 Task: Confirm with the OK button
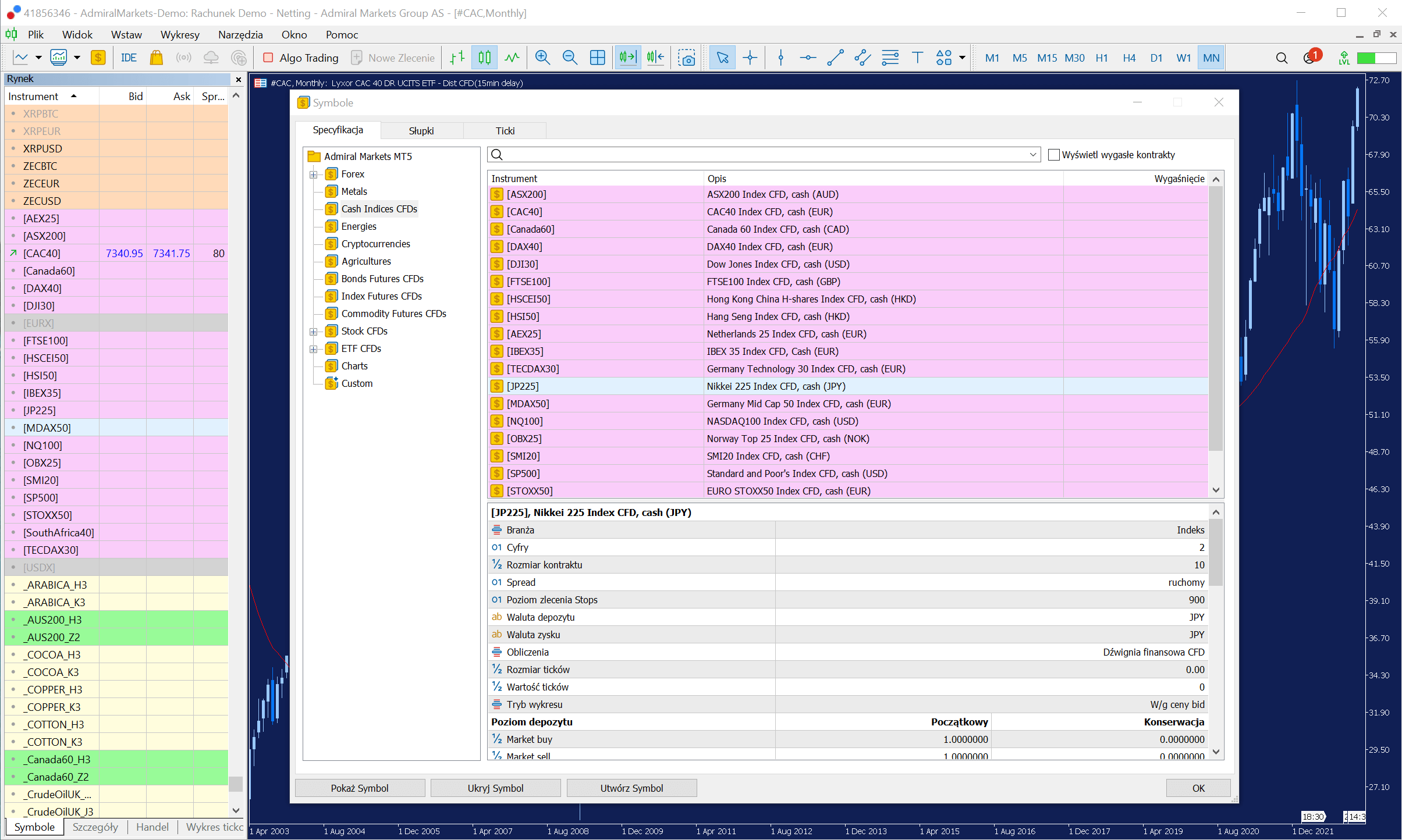tap(1198, 788)
